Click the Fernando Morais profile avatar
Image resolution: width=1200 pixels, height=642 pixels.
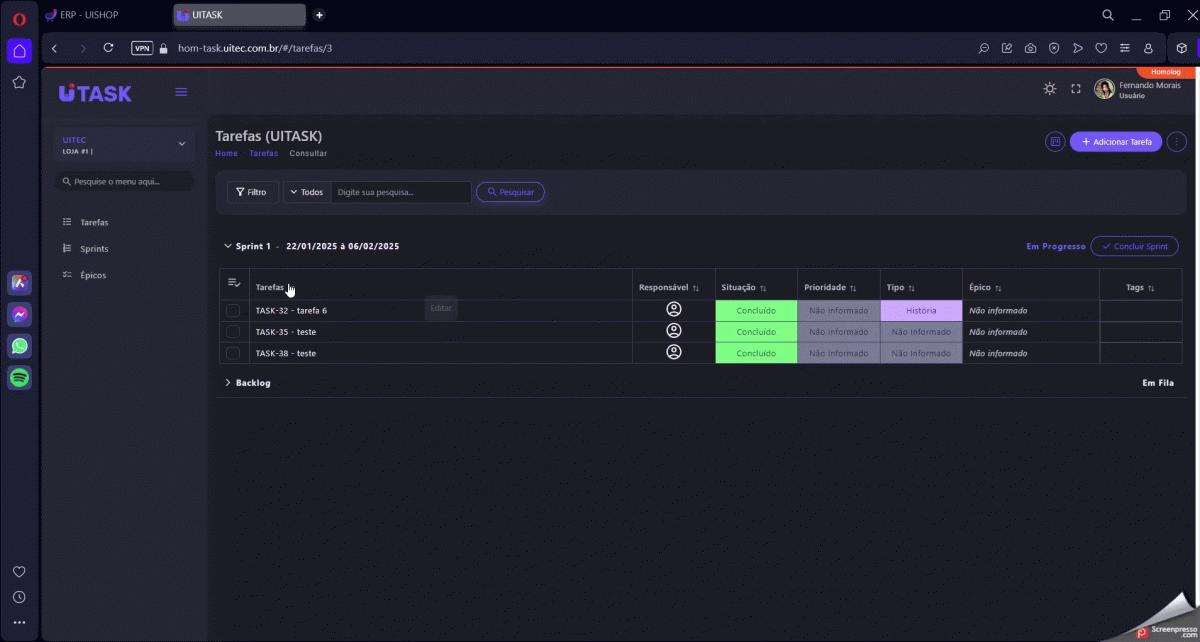[1104, 89]
